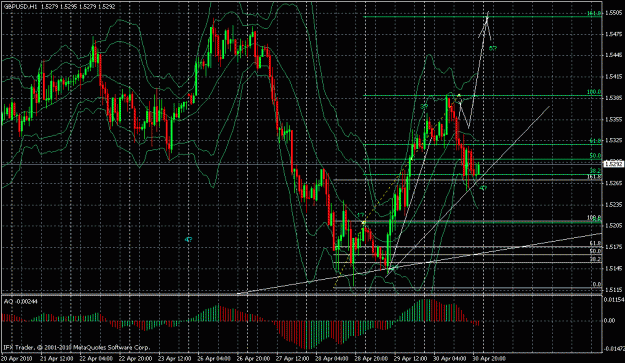Click price axis label 1.5385

[614, 98]
